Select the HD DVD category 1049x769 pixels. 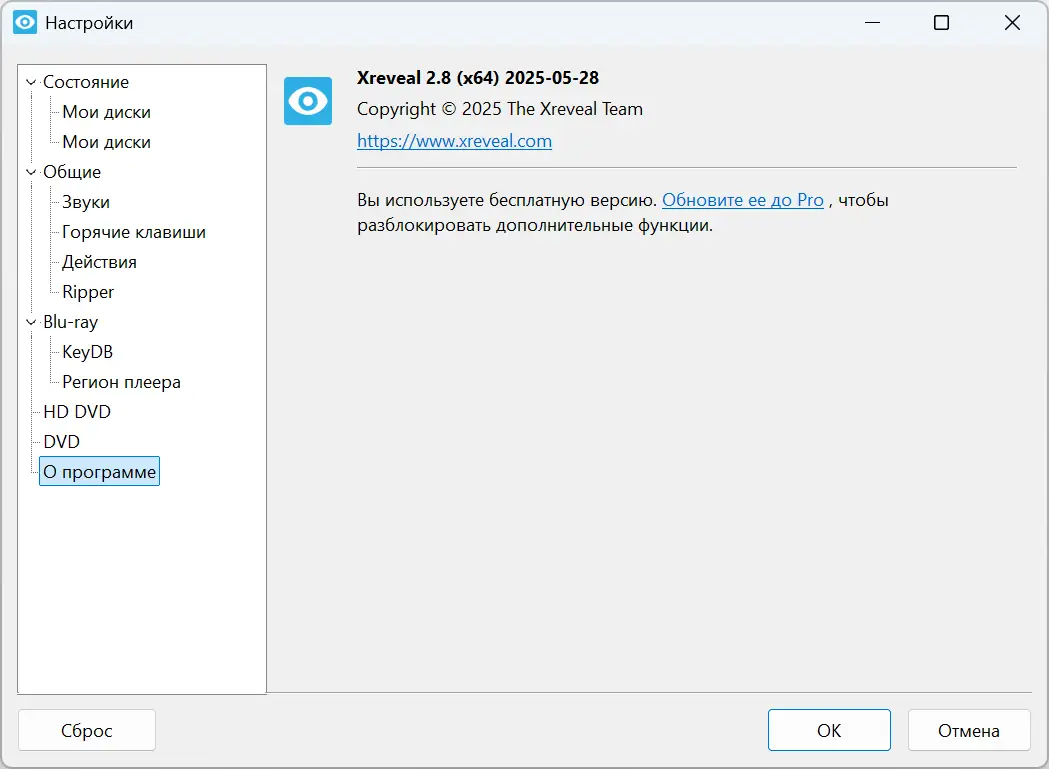(x=77, y=412)
